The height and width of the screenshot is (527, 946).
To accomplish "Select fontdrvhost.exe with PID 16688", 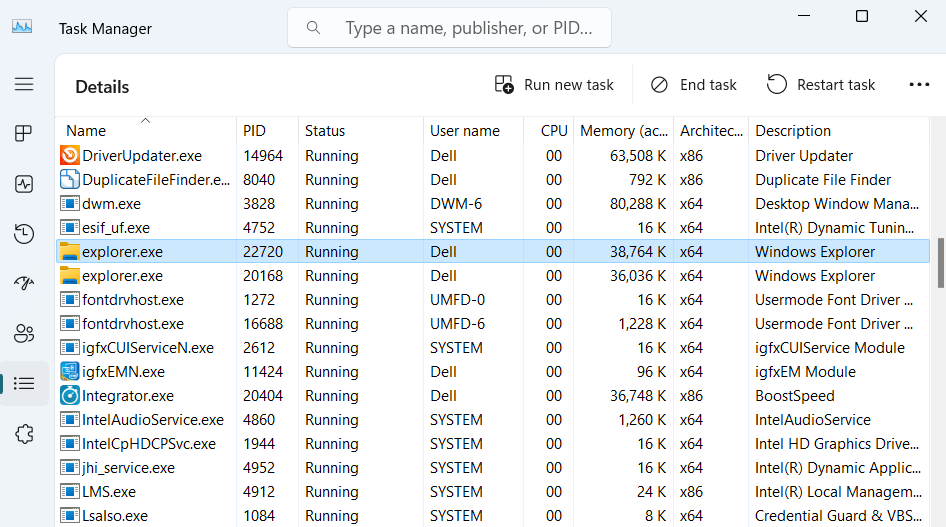I will click(x=493, y=324).
